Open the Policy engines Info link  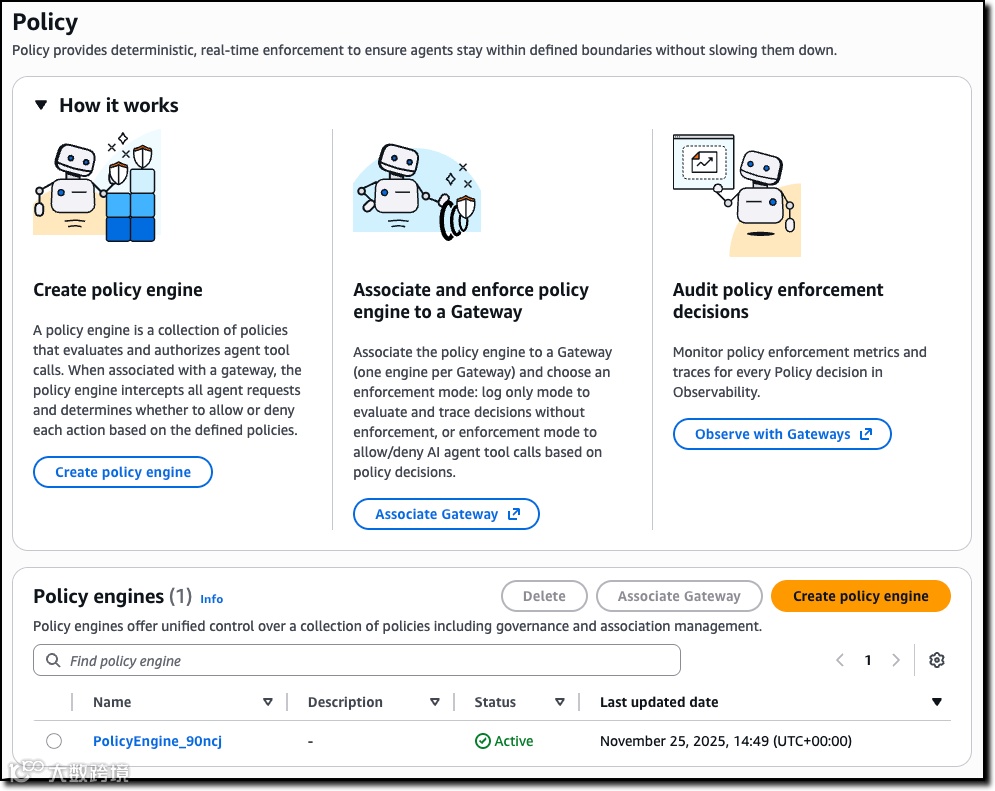(x=211, y=599)
